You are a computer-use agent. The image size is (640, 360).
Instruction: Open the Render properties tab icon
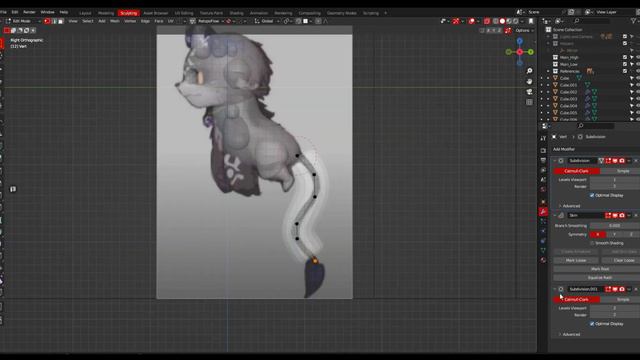click(543, 151)
